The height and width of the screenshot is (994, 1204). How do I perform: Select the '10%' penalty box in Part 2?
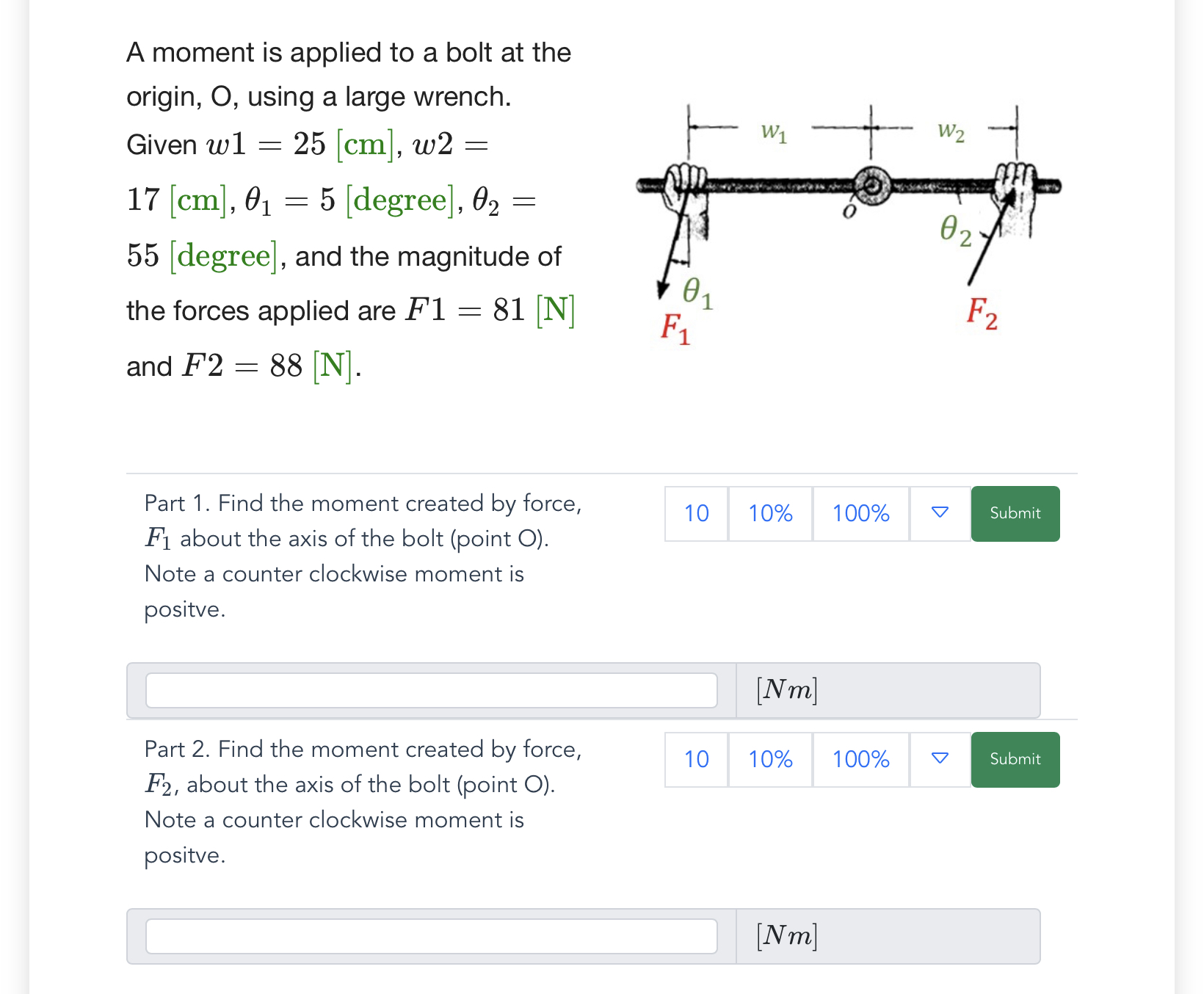769,759
